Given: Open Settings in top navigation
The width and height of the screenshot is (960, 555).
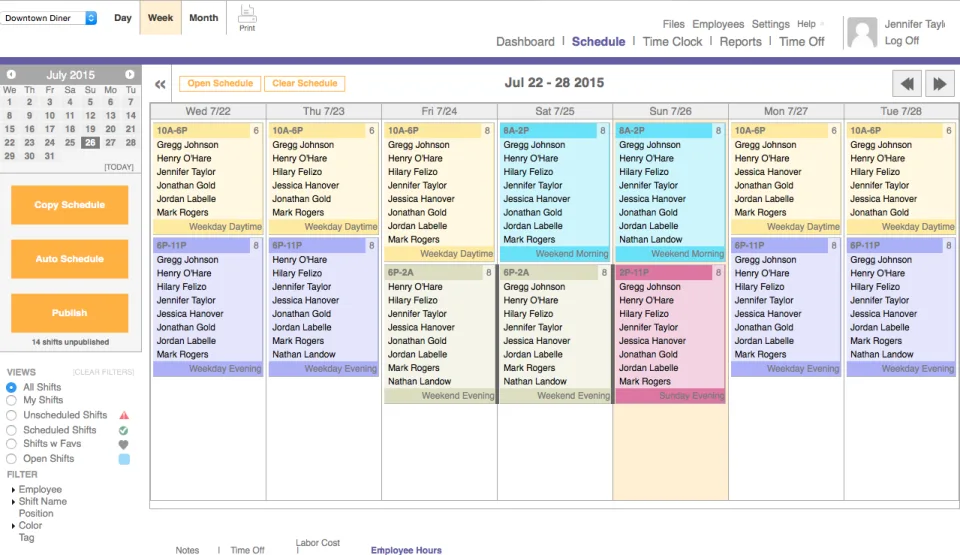Looking at the screenshot, I should pos(770,24).
